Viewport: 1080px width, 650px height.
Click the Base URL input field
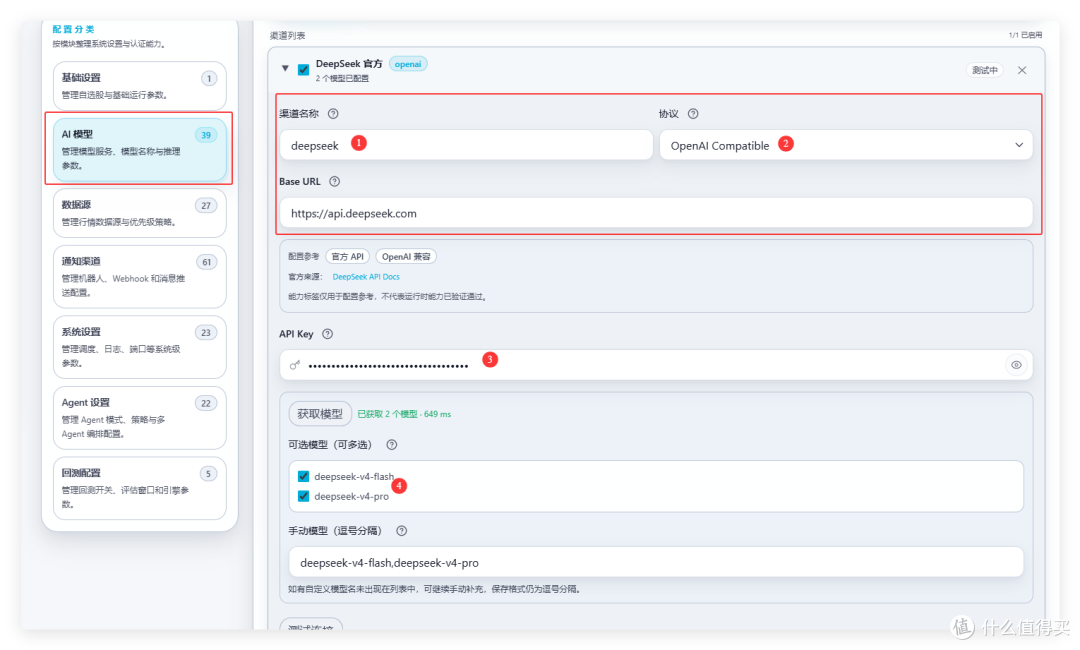coord(656,213)
